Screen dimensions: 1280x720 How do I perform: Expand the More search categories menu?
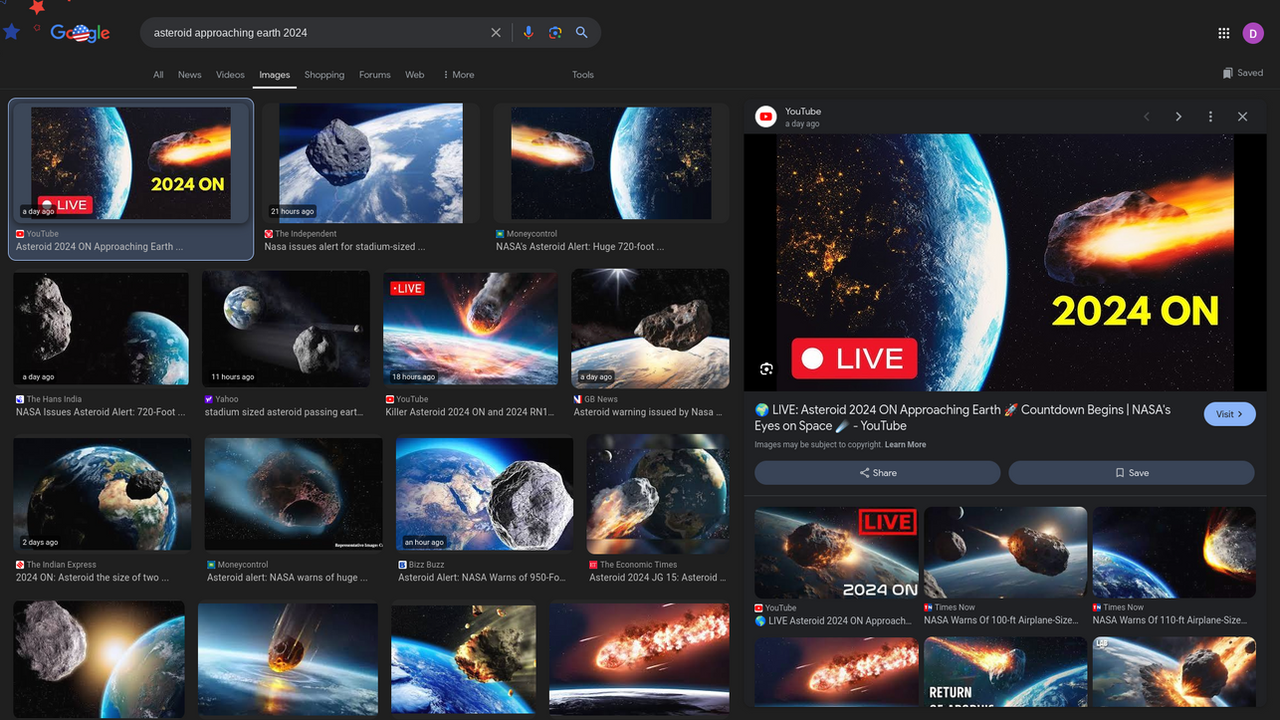click(x=458, y=75)
